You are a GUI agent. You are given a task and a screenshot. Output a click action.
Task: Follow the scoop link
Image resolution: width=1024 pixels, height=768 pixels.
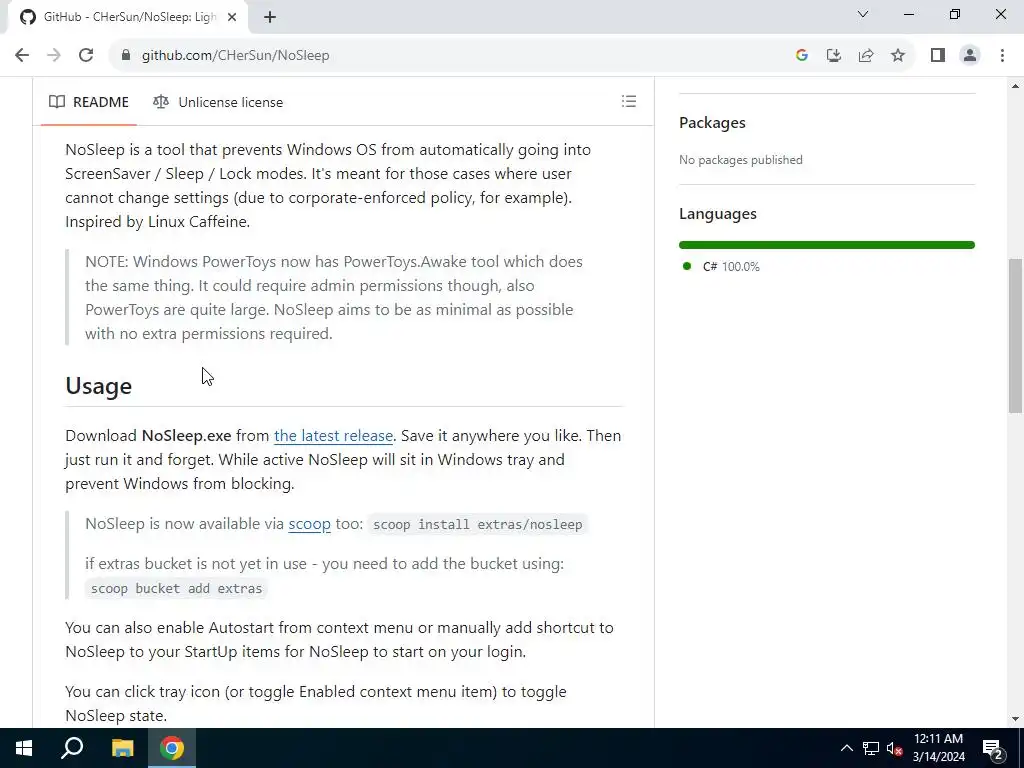click(x=310, y=524)
